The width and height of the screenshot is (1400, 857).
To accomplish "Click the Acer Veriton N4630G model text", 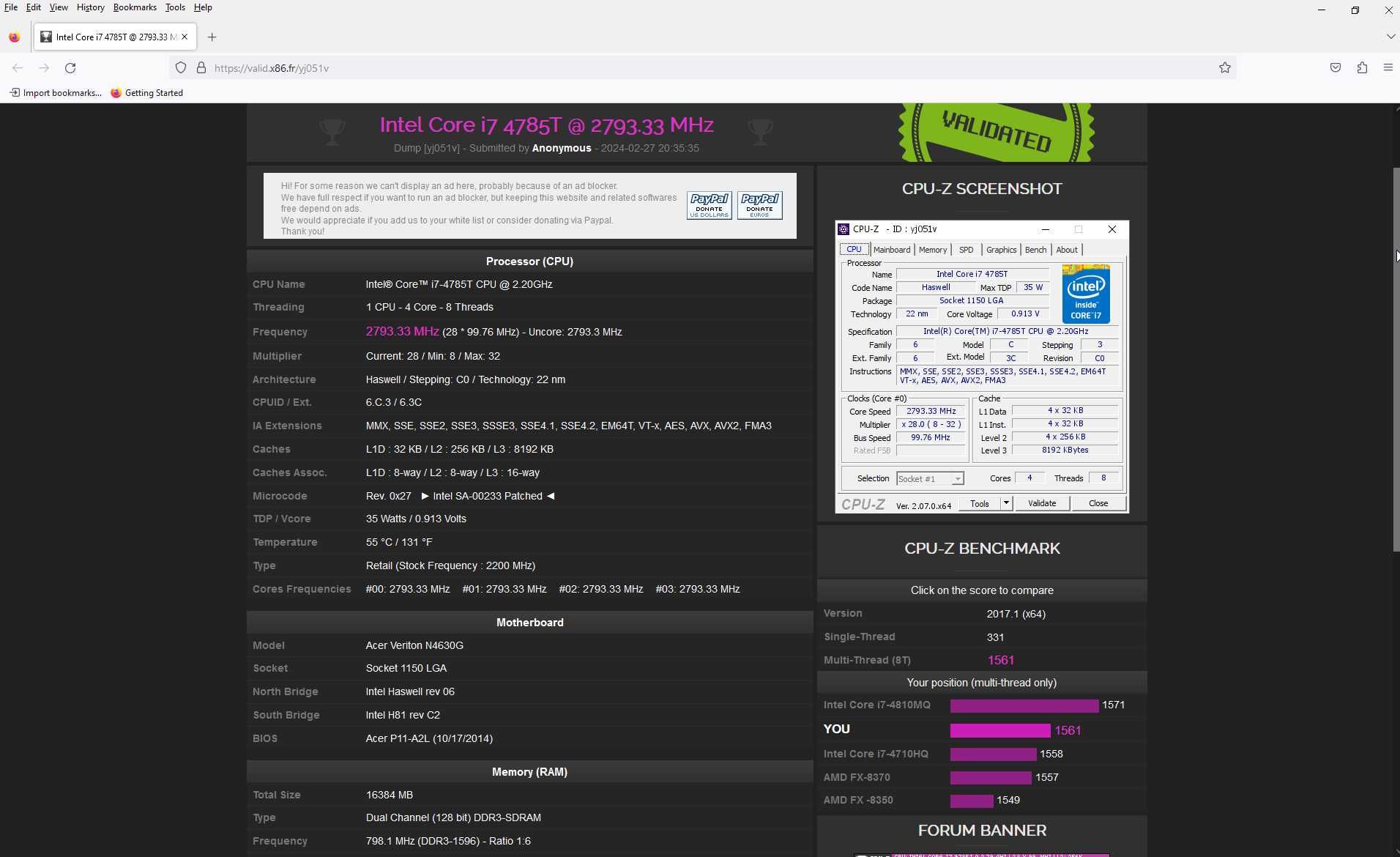I will [414, 645].
